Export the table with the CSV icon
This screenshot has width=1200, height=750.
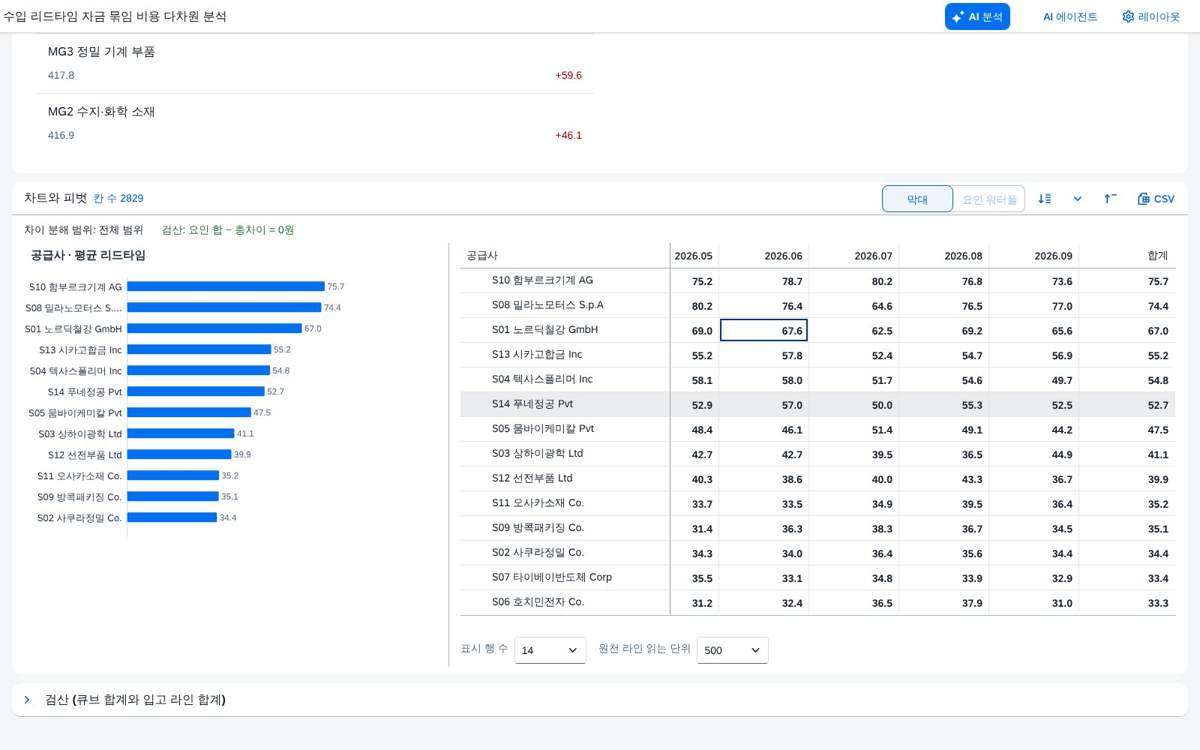click(x=1156, y=199)
